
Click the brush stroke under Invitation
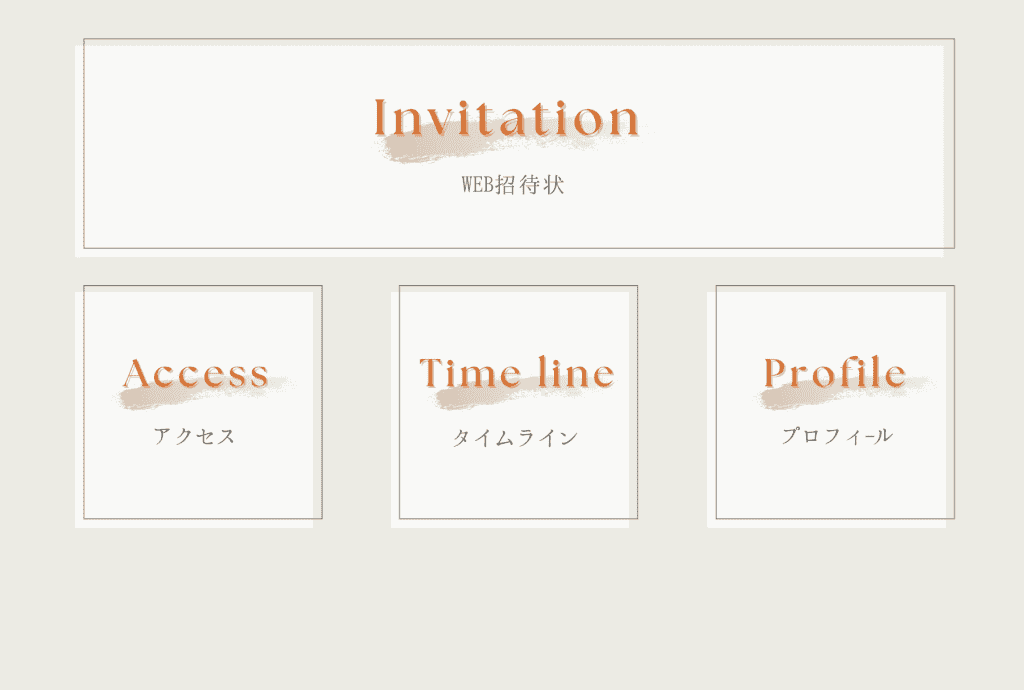point(430,150)
